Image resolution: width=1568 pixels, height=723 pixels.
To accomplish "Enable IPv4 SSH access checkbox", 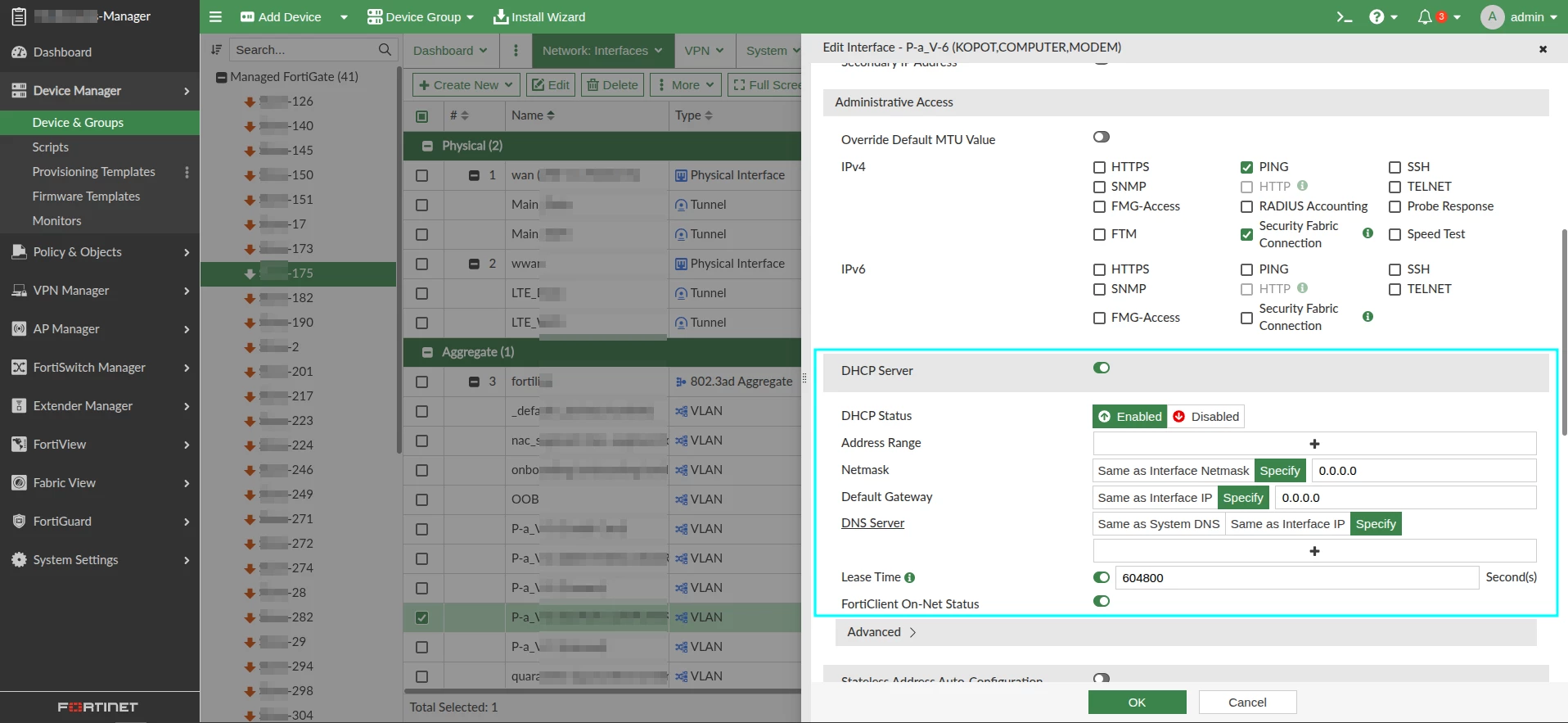I will point(1395,167).
